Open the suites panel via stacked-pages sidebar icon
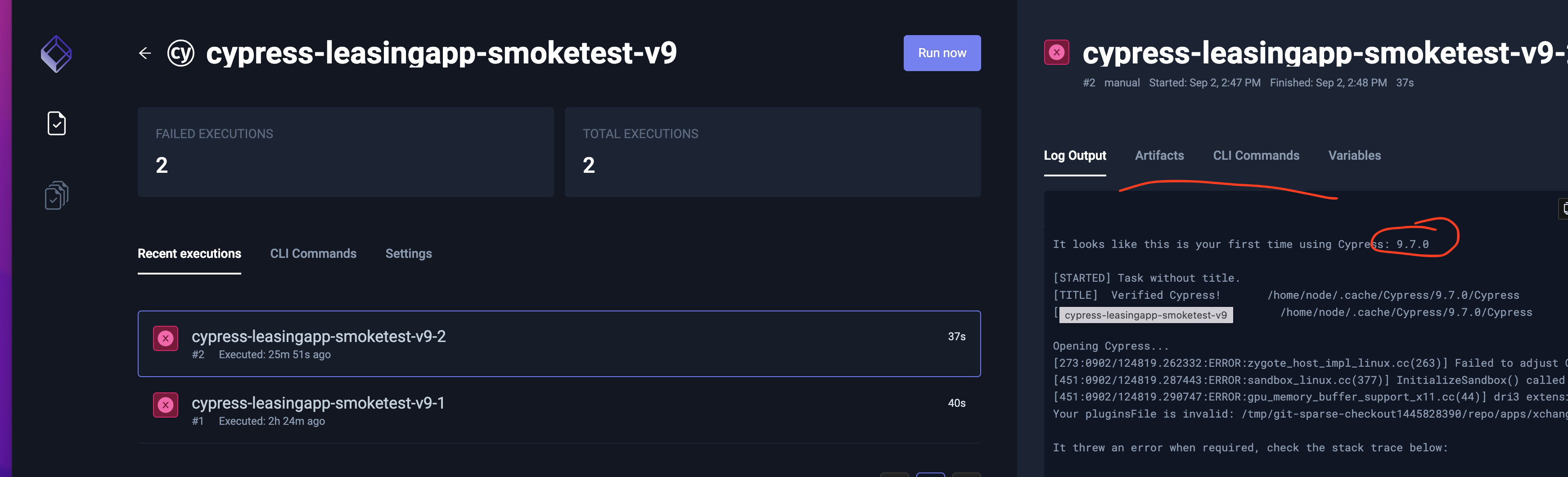 [x=55, y=195]
